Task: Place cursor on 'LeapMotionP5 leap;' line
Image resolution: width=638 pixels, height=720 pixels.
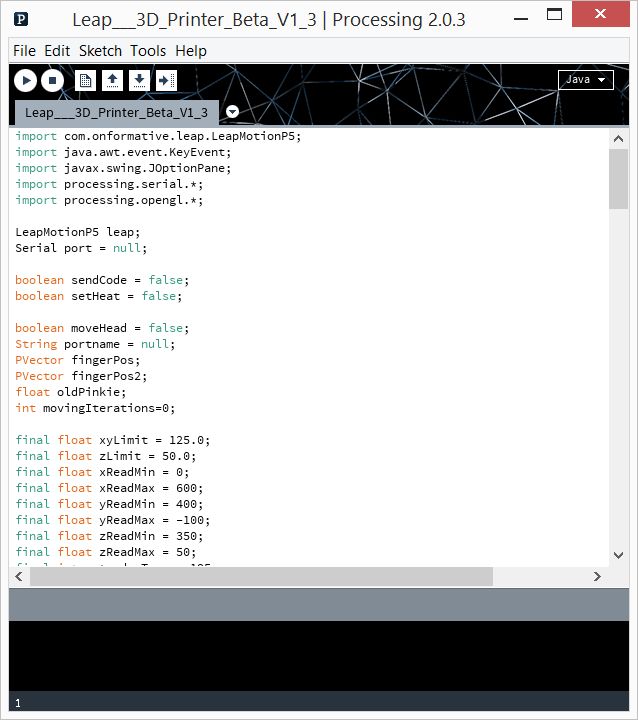Action: pyautogui.click(x=80, y=232)
